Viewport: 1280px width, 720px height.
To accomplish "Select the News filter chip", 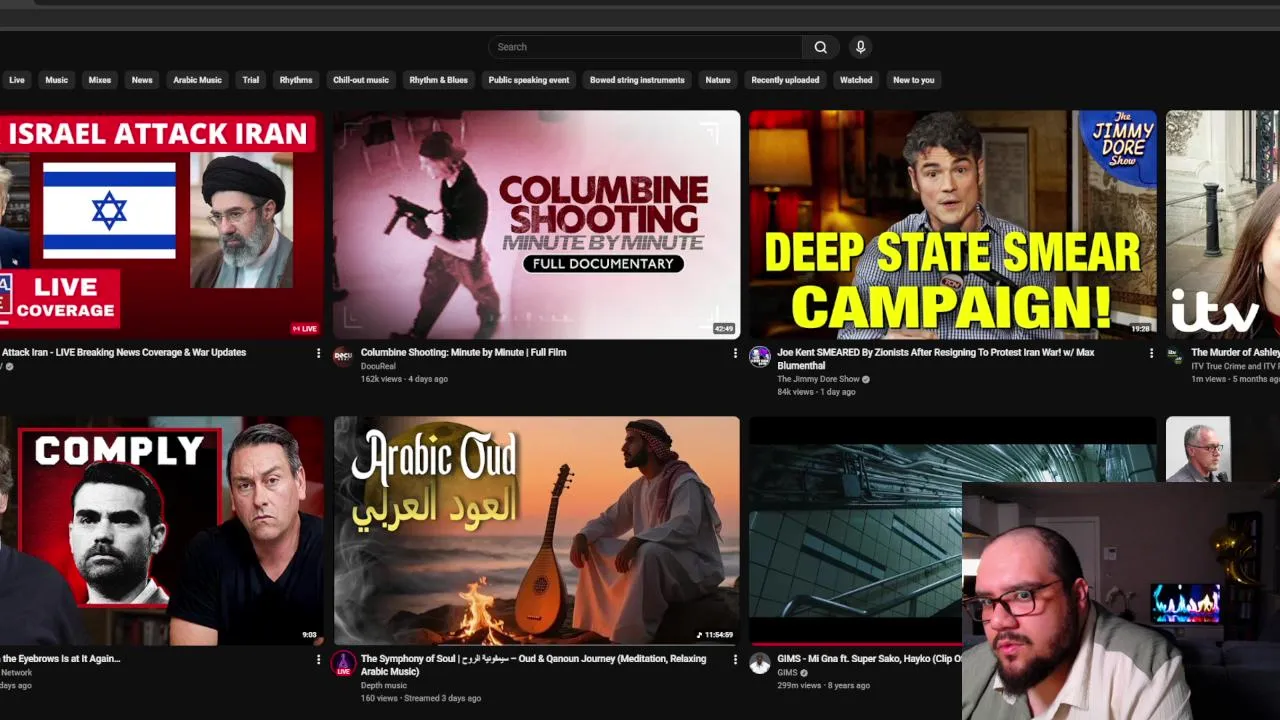I will (x=142, y=80).
